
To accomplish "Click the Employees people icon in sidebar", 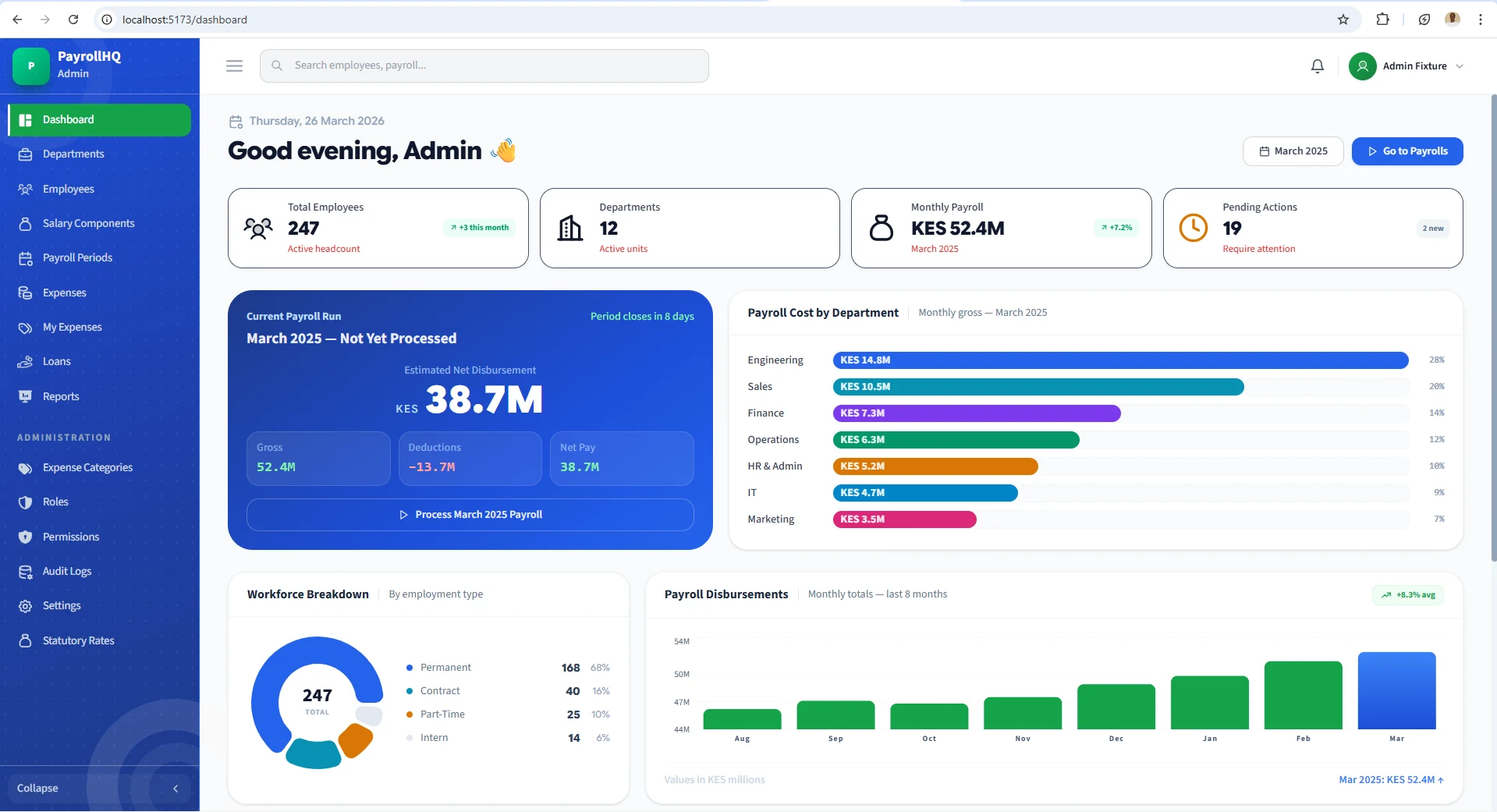I will coord(25,189).
